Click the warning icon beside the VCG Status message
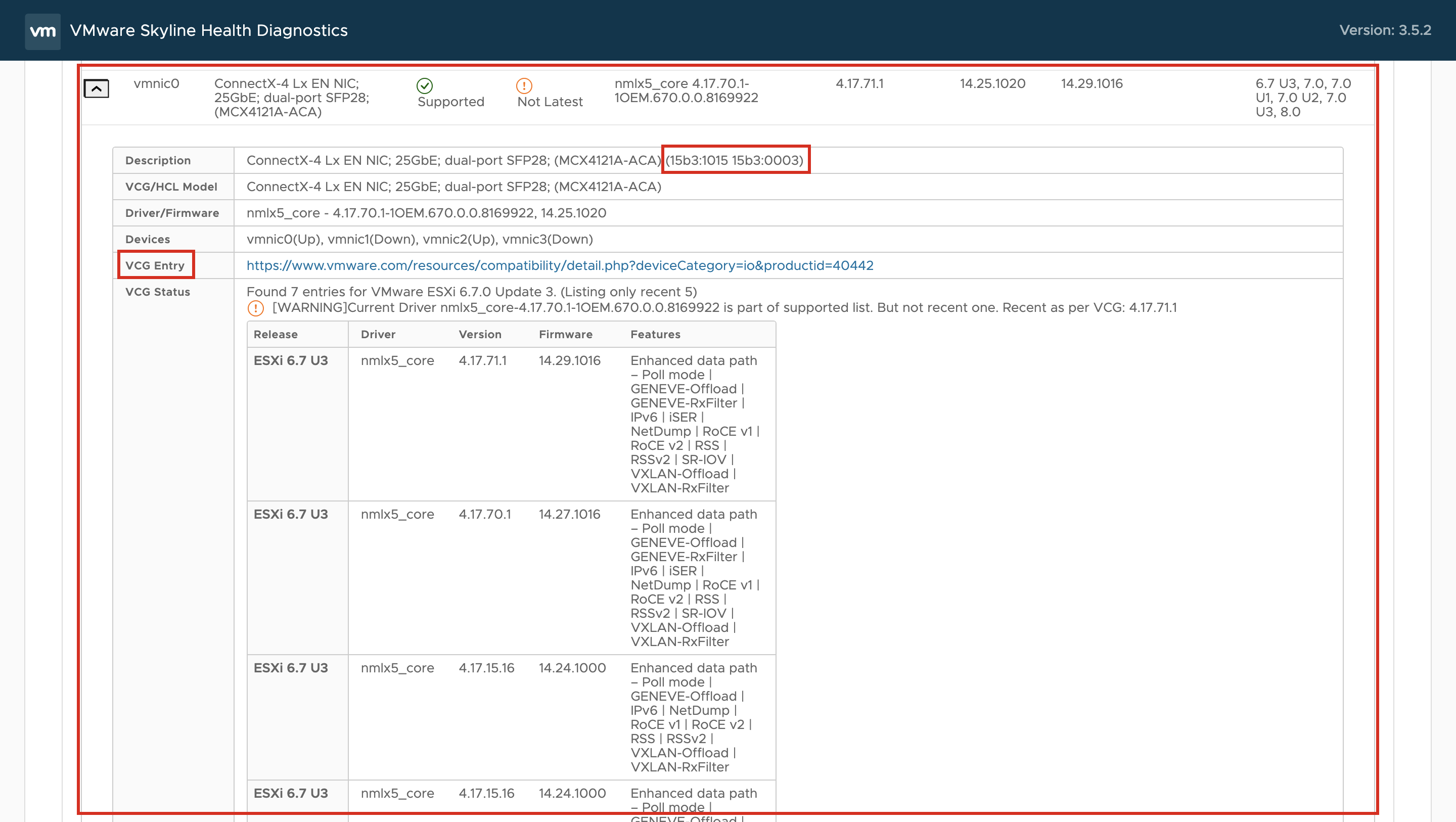Screen dimensions: 1456x822 255,308
